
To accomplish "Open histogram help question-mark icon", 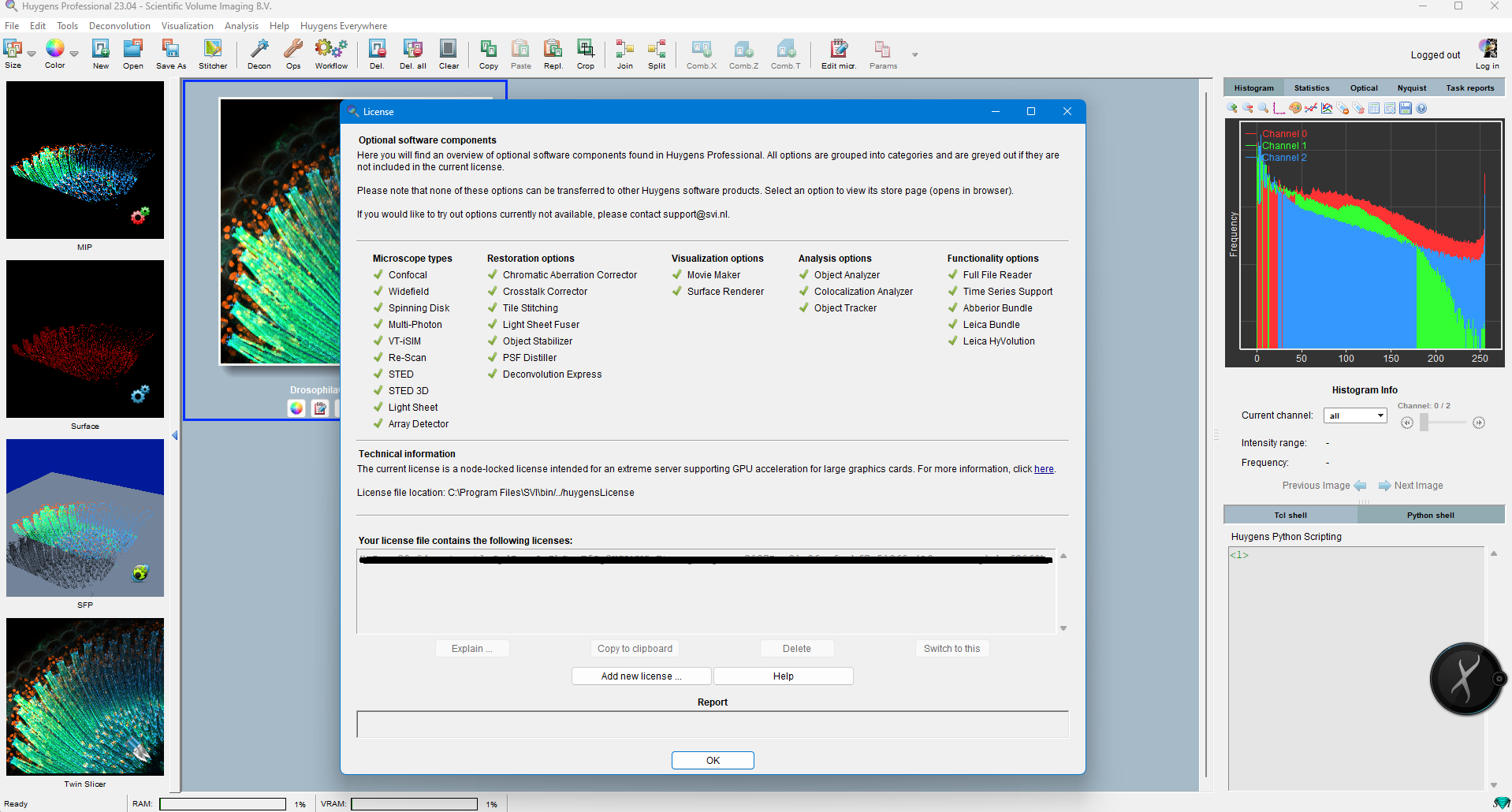I will [x=1421, y=108].
